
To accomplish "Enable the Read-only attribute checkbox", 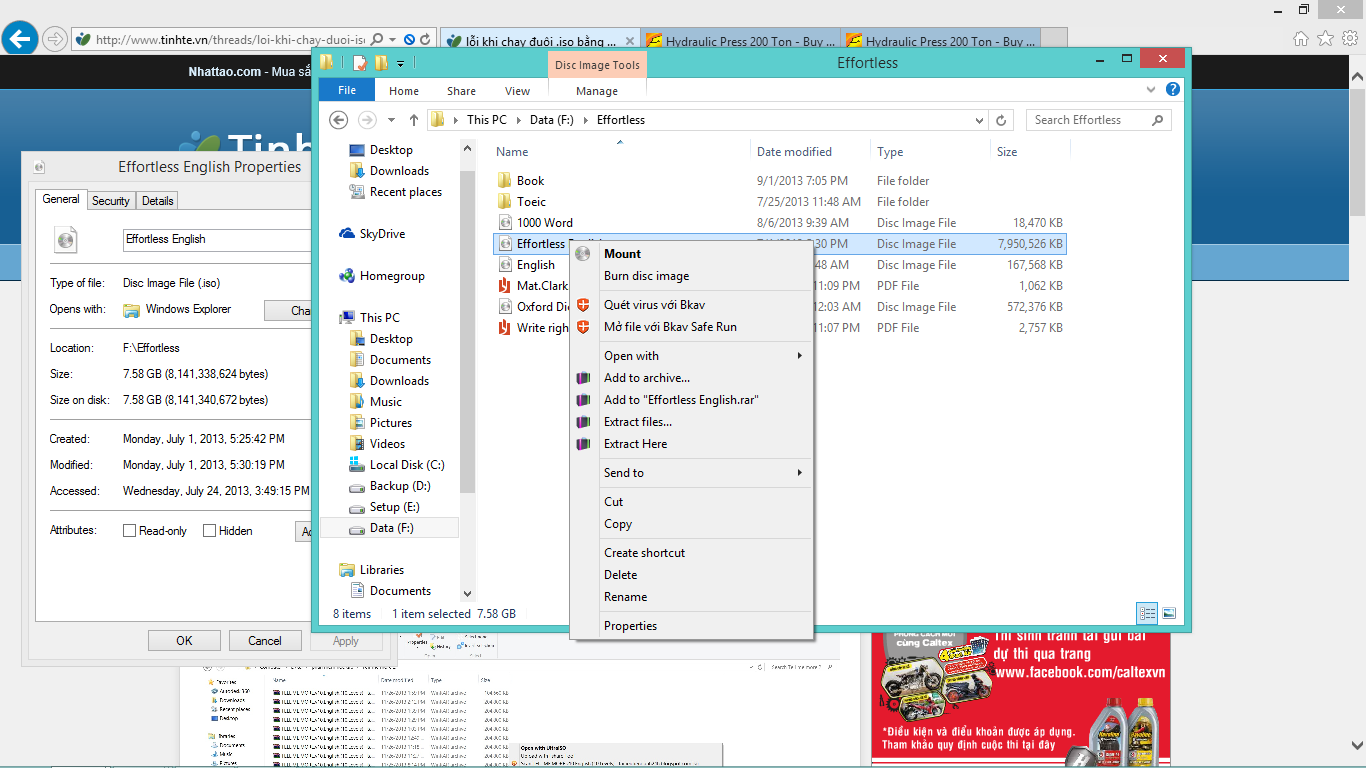I will (x=129, y=531).
